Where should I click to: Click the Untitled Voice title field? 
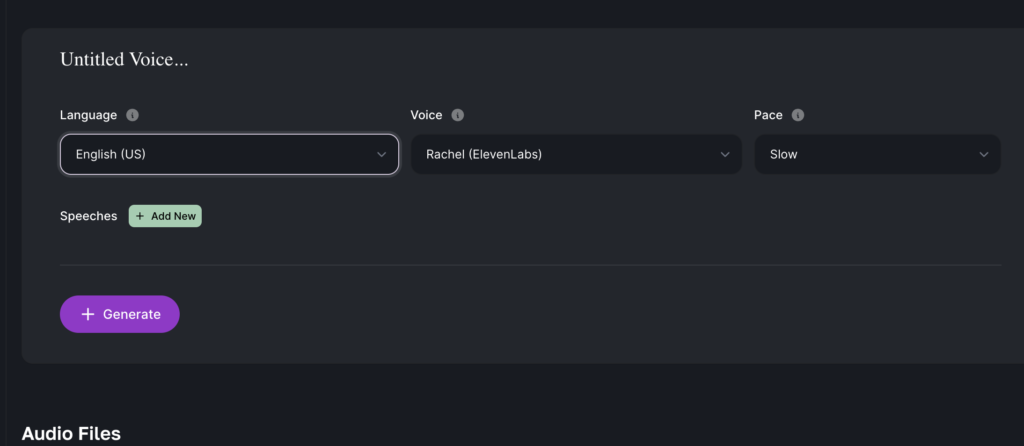pos(125,60)
